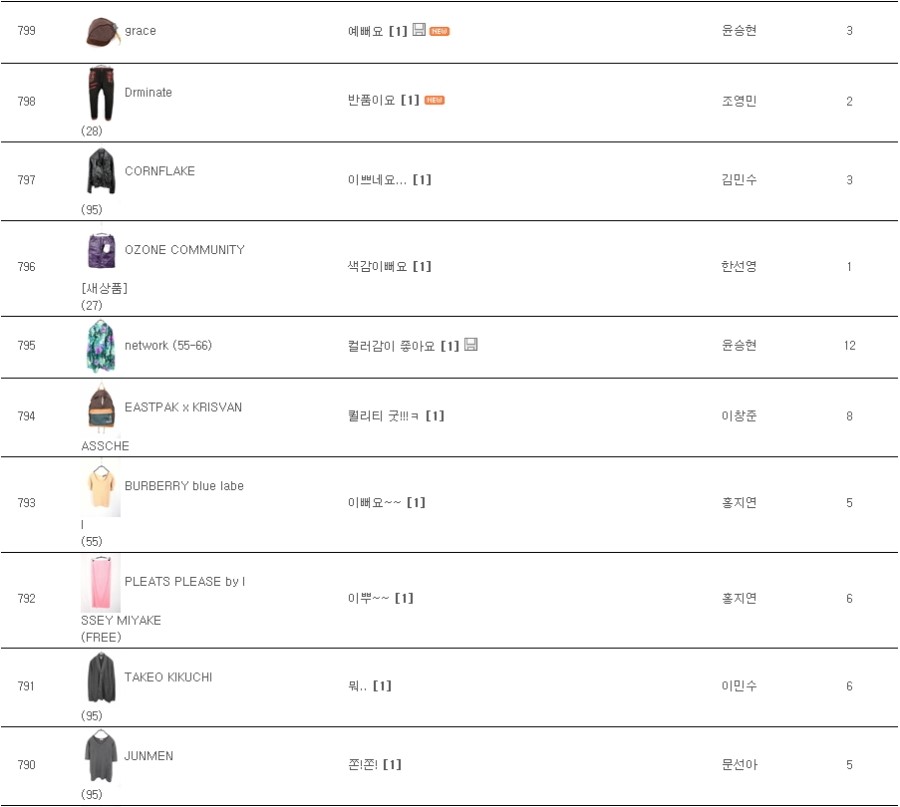This screenshot has height=807, width=900.
Task: Open the review titled 반품이요
Action: (x=371, y=100)
